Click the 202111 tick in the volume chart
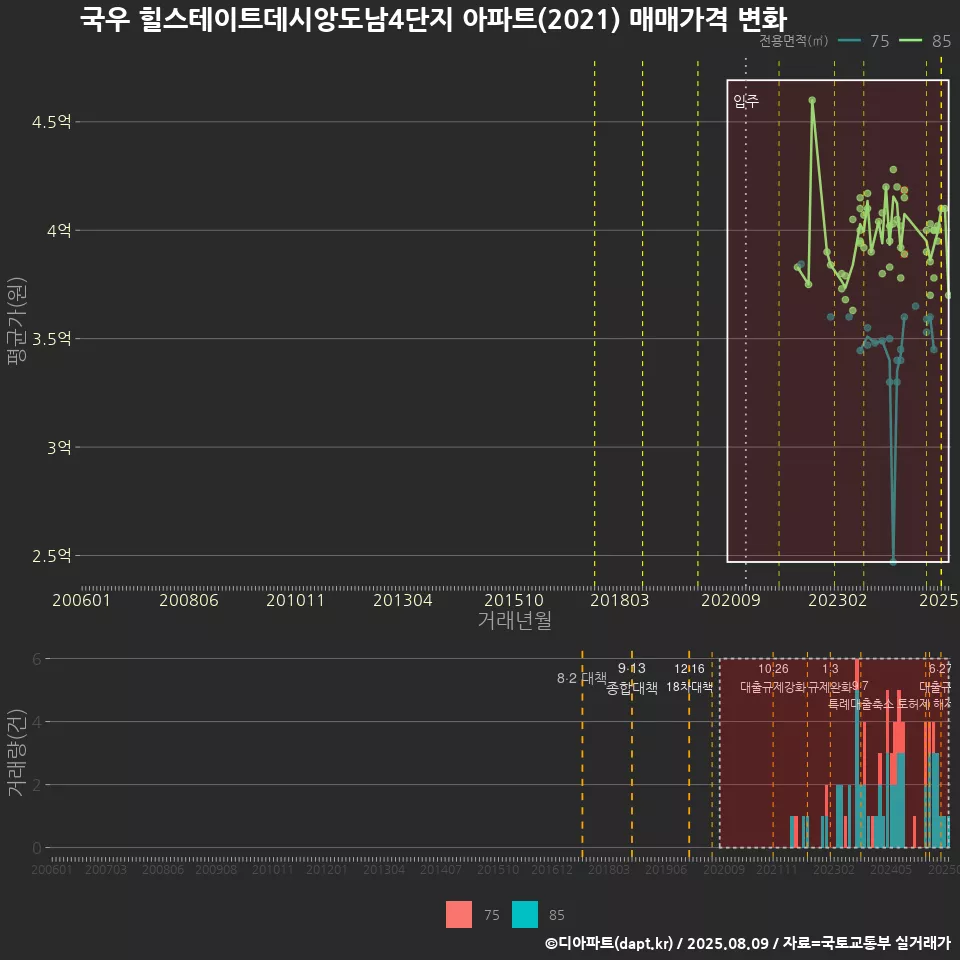The image size is (960, 960). click(777, 869)
